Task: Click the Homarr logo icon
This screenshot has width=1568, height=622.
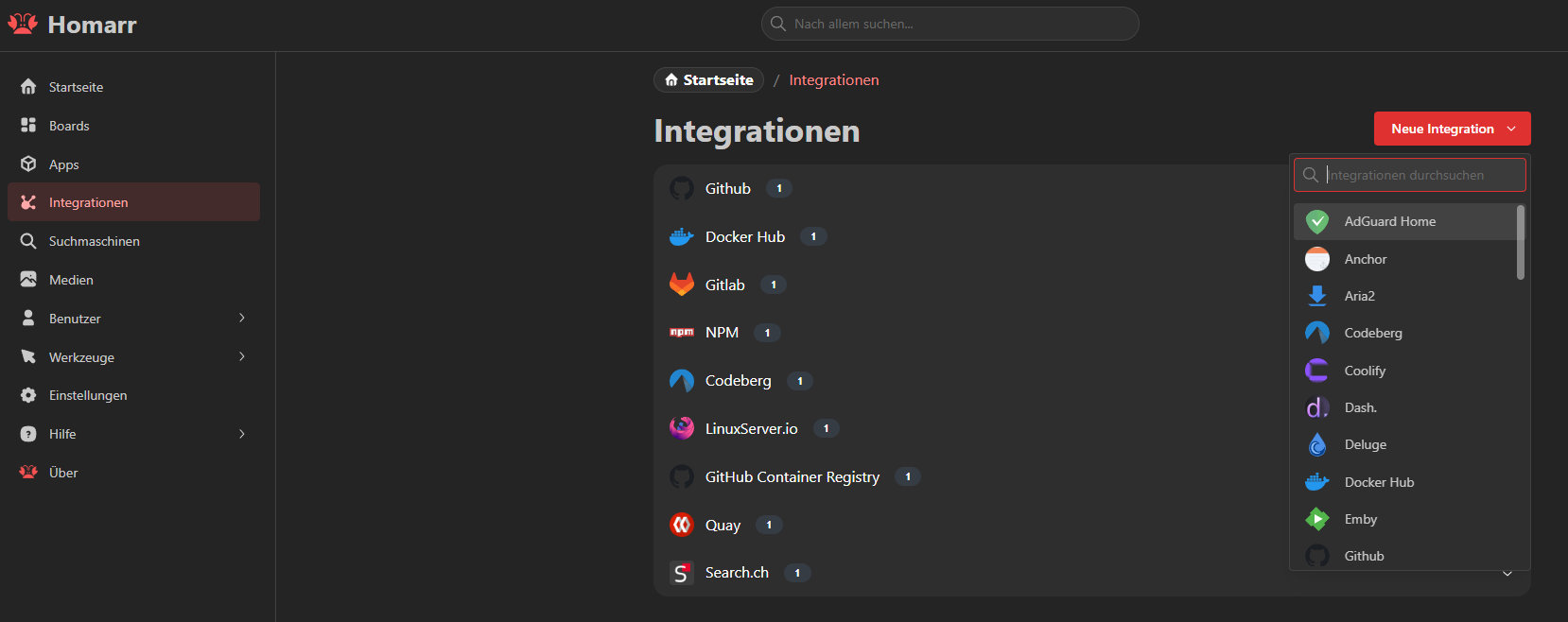Action: tap(23, 24)
